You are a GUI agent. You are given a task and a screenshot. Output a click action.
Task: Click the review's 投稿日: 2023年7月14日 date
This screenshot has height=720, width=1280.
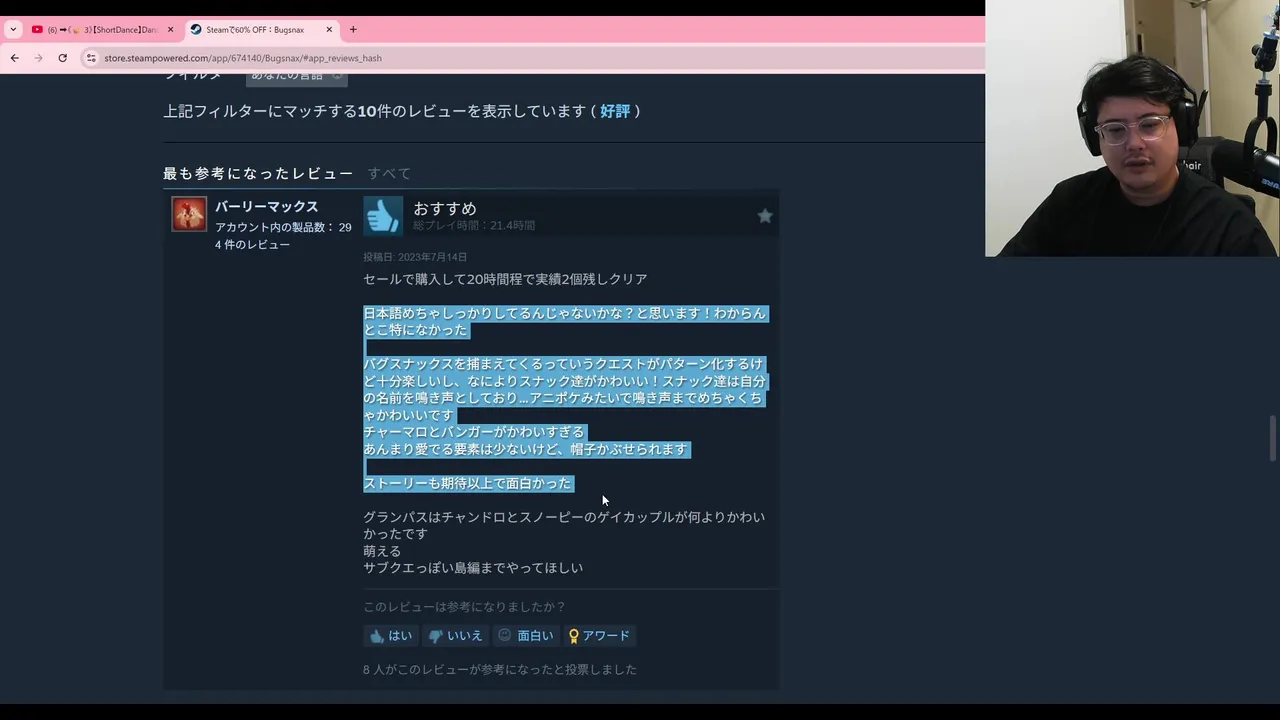(x=415, y=257)
